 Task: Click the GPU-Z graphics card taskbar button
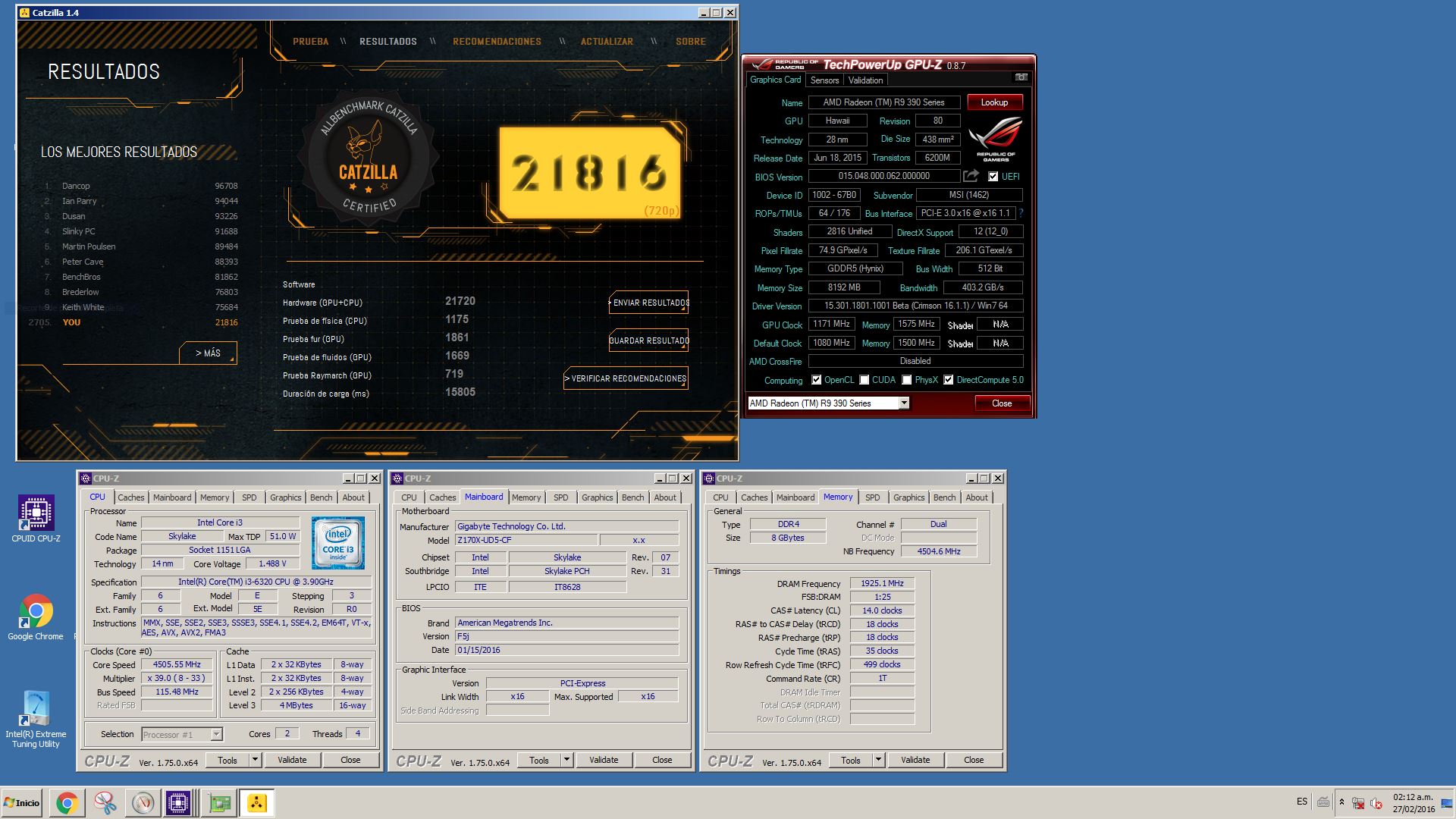220,802
